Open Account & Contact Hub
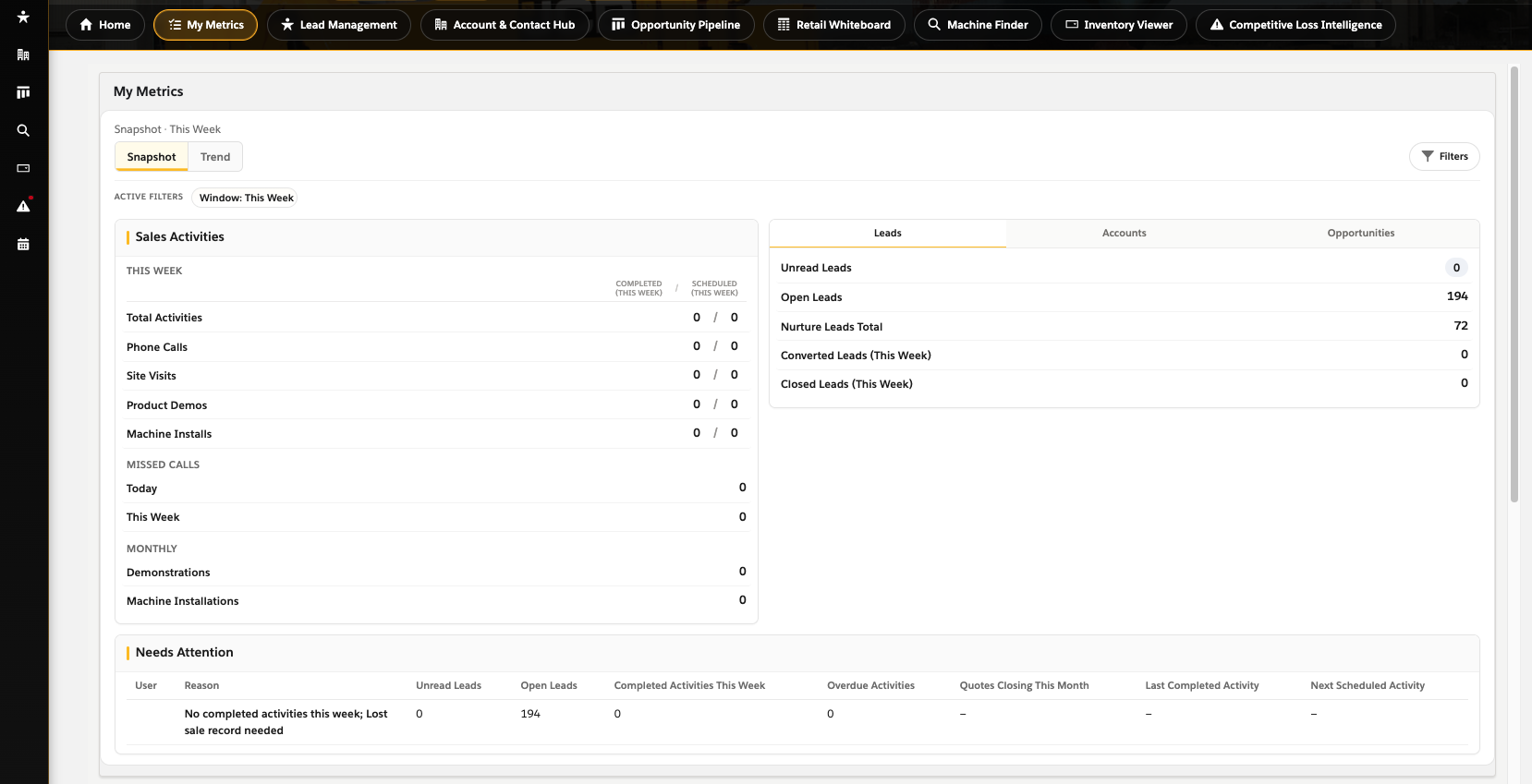 point(505,25)
